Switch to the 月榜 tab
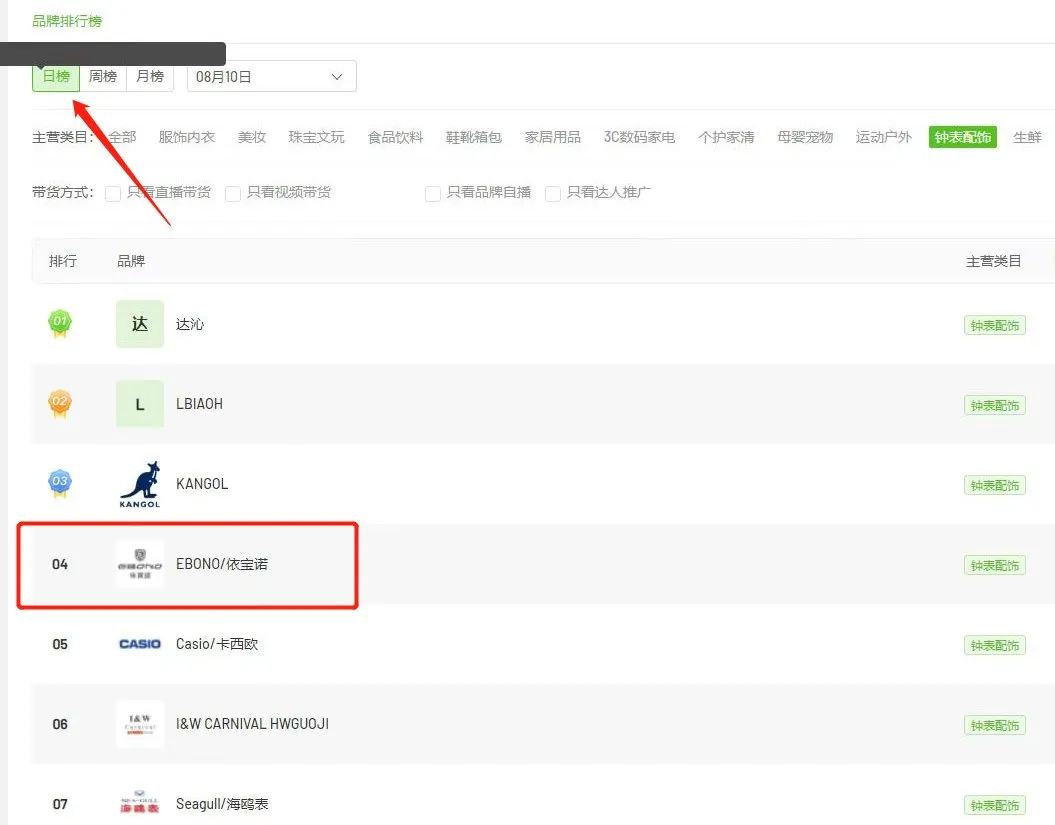Image resolution: width=1055 pixels, height=825 pixels. tap(150, 77)
